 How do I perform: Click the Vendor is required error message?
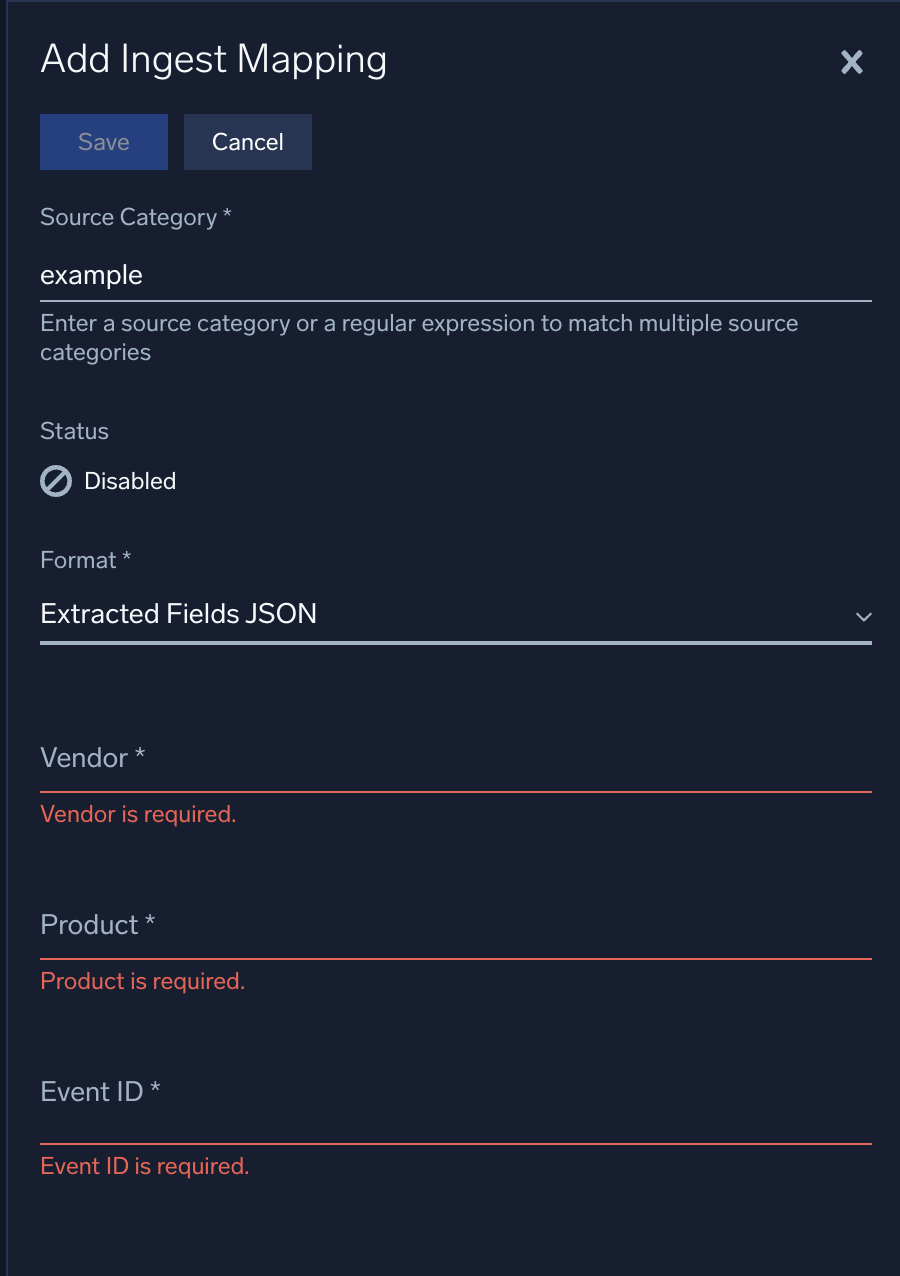pos(138,814)
